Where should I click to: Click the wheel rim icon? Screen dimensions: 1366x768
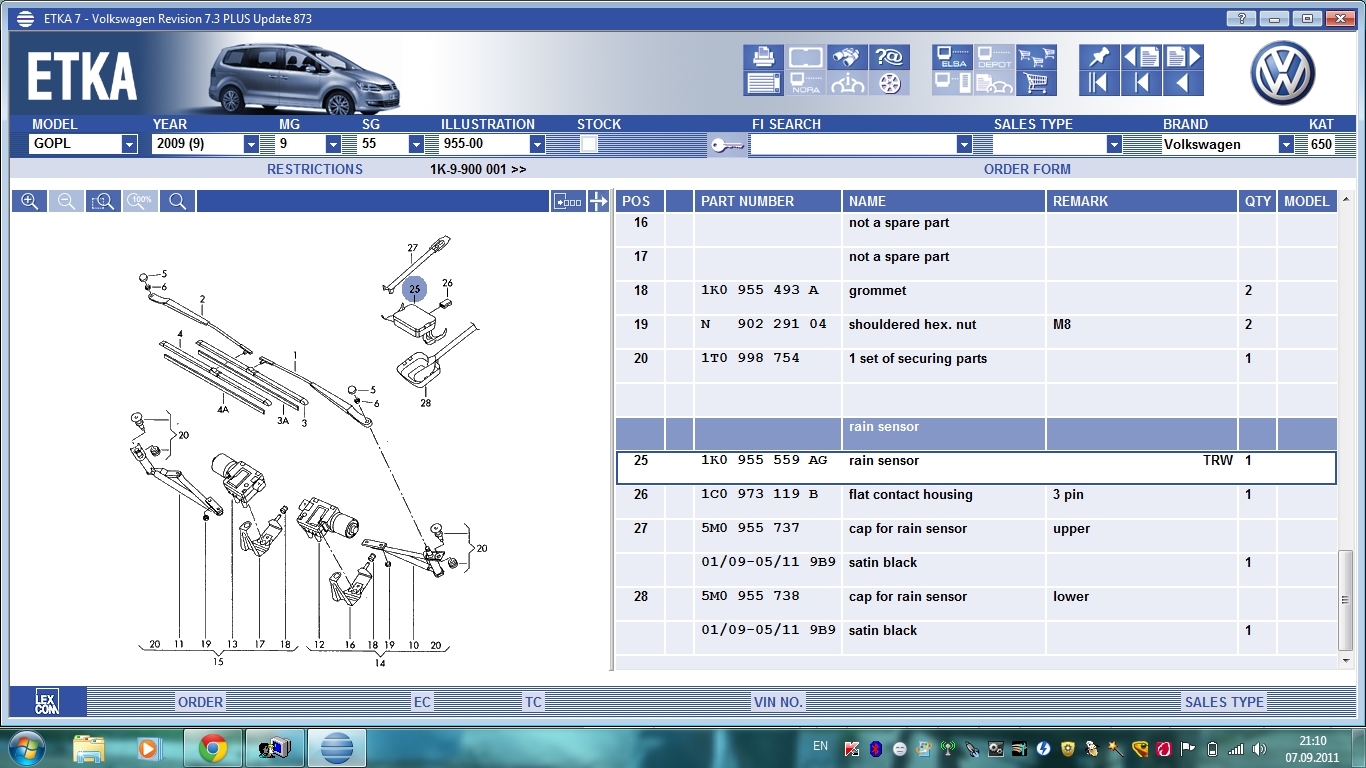coord(889,83)
